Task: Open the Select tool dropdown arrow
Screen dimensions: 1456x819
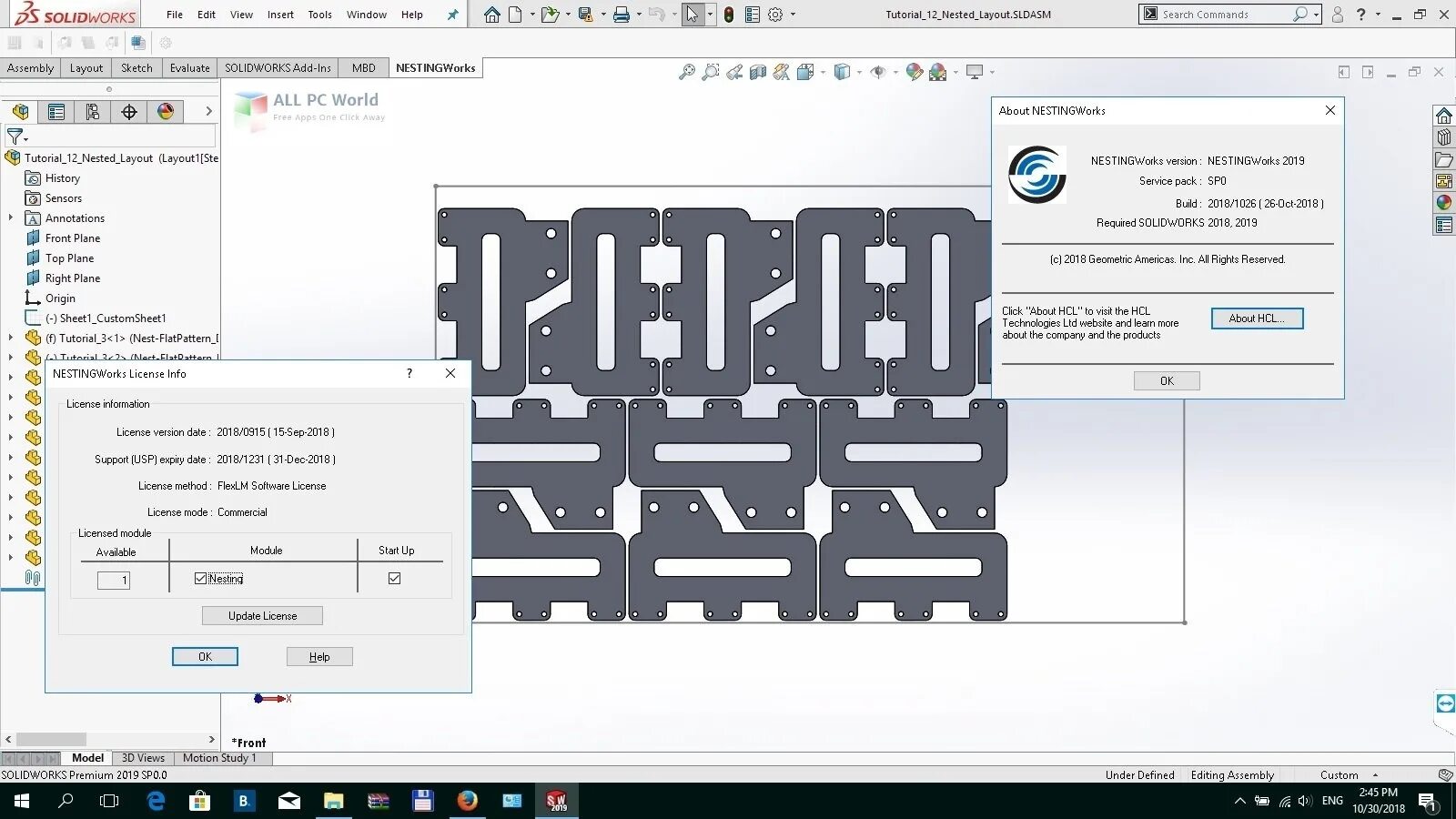Action: [x=710, y=15]
